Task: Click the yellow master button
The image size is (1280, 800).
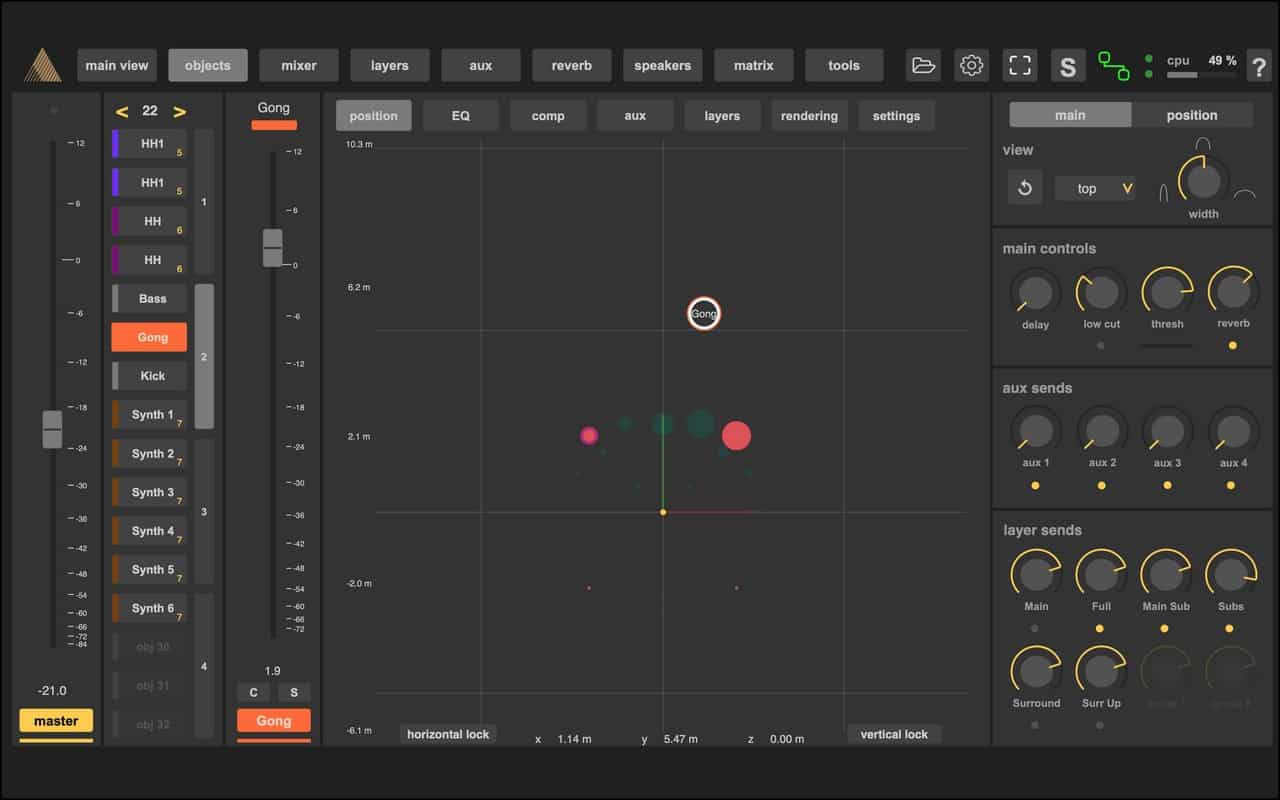Action: (56, 720)
